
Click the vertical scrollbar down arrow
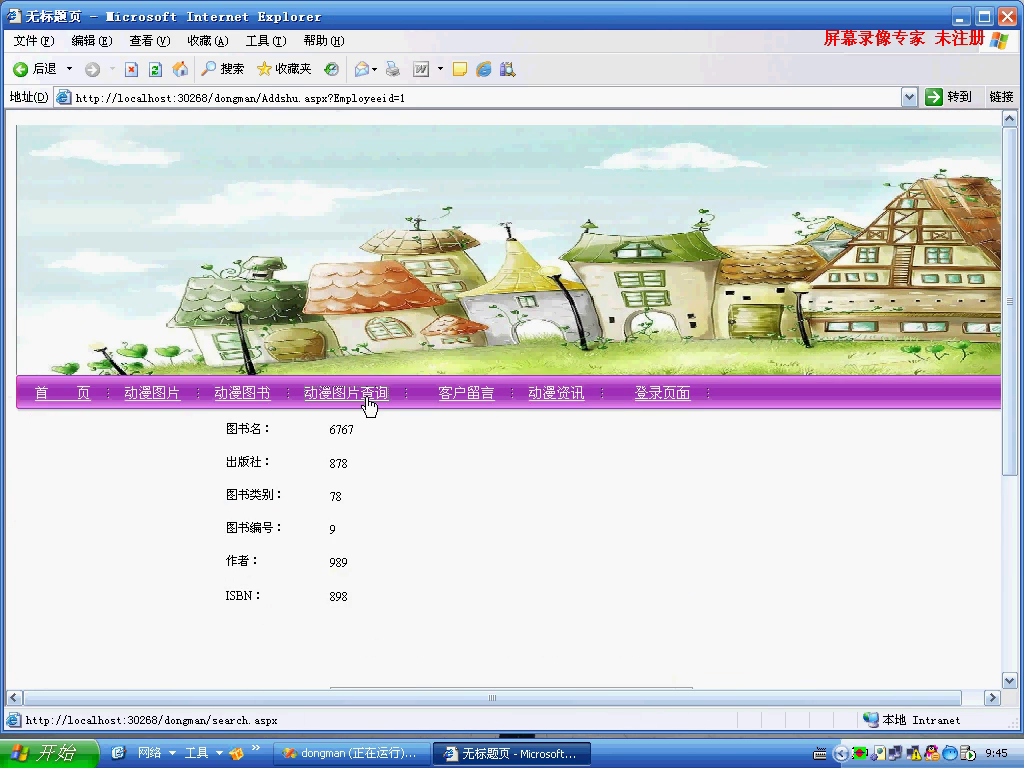[x=1010, y=681]
